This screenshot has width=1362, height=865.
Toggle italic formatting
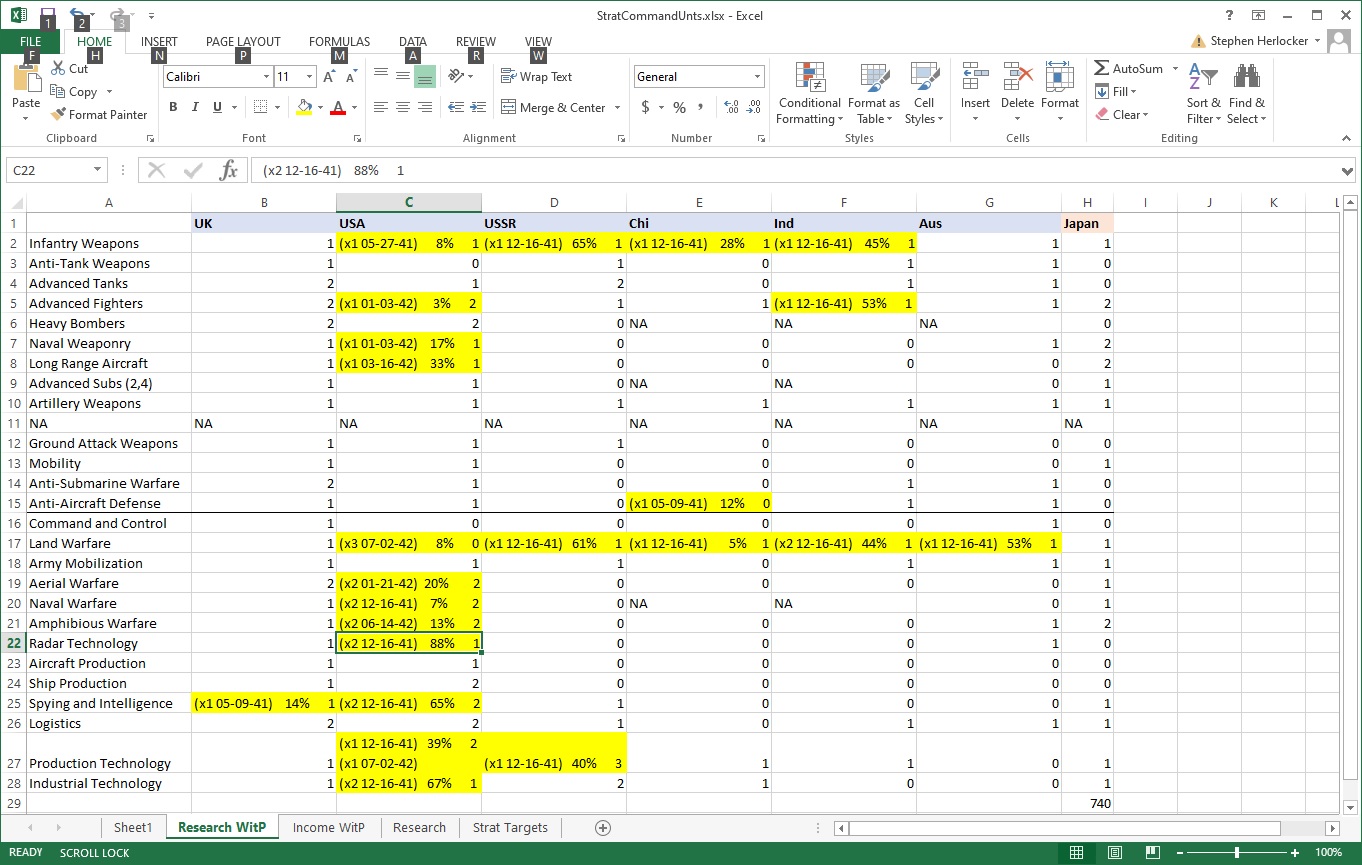[x=194, y=107]
